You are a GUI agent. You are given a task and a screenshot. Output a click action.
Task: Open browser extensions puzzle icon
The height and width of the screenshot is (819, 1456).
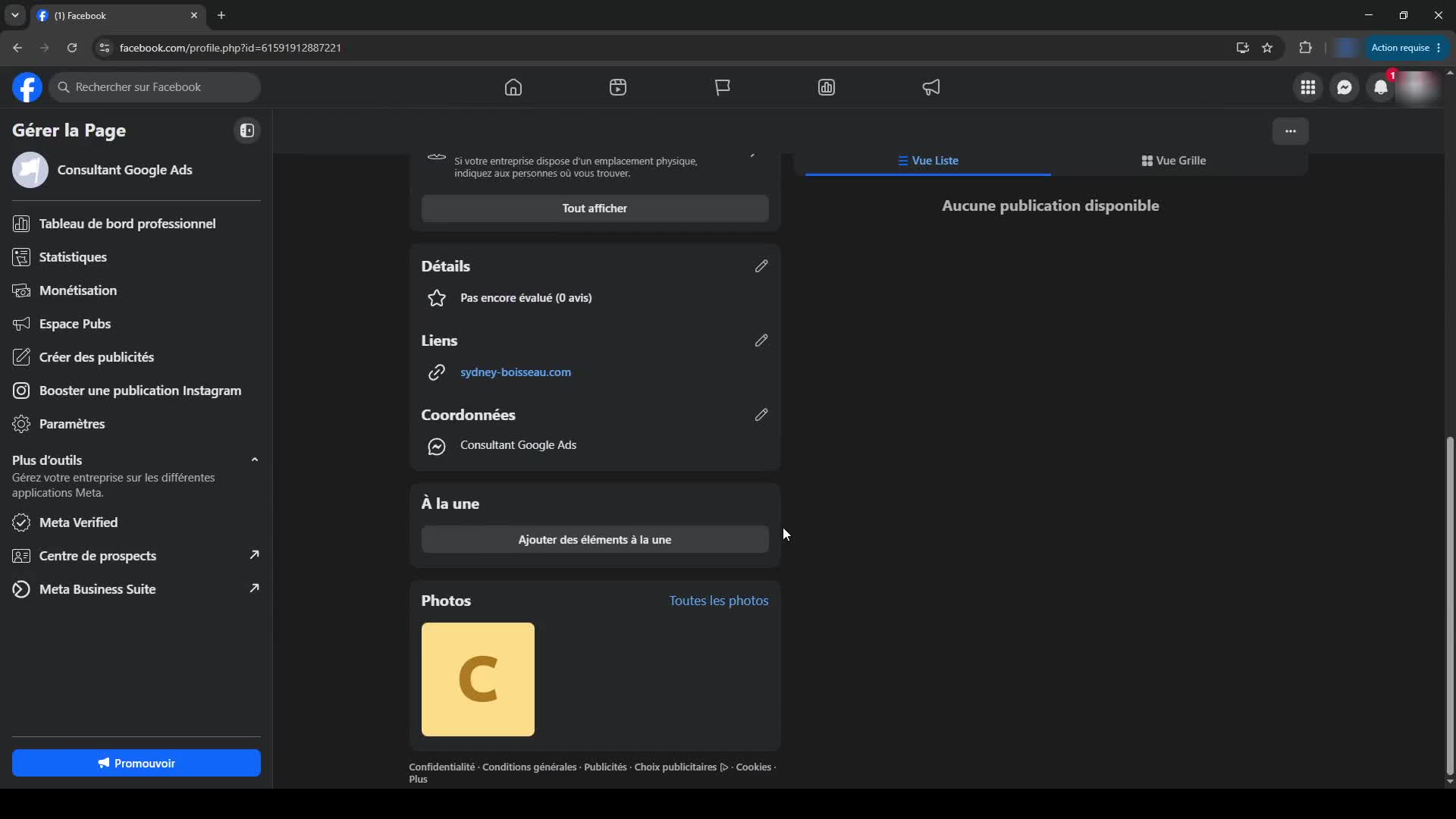tap(1305, 48)
